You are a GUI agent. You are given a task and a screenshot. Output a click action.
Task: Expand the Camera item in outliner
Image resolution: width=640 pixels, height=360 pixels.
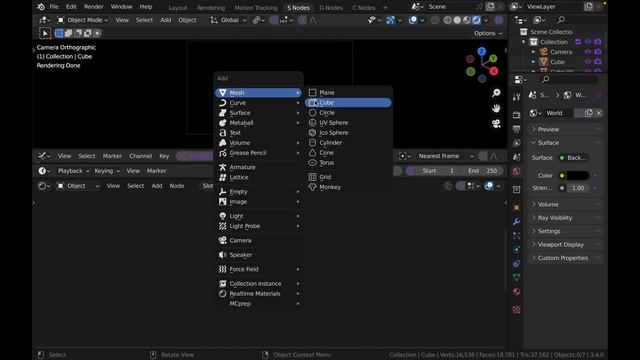533,52
